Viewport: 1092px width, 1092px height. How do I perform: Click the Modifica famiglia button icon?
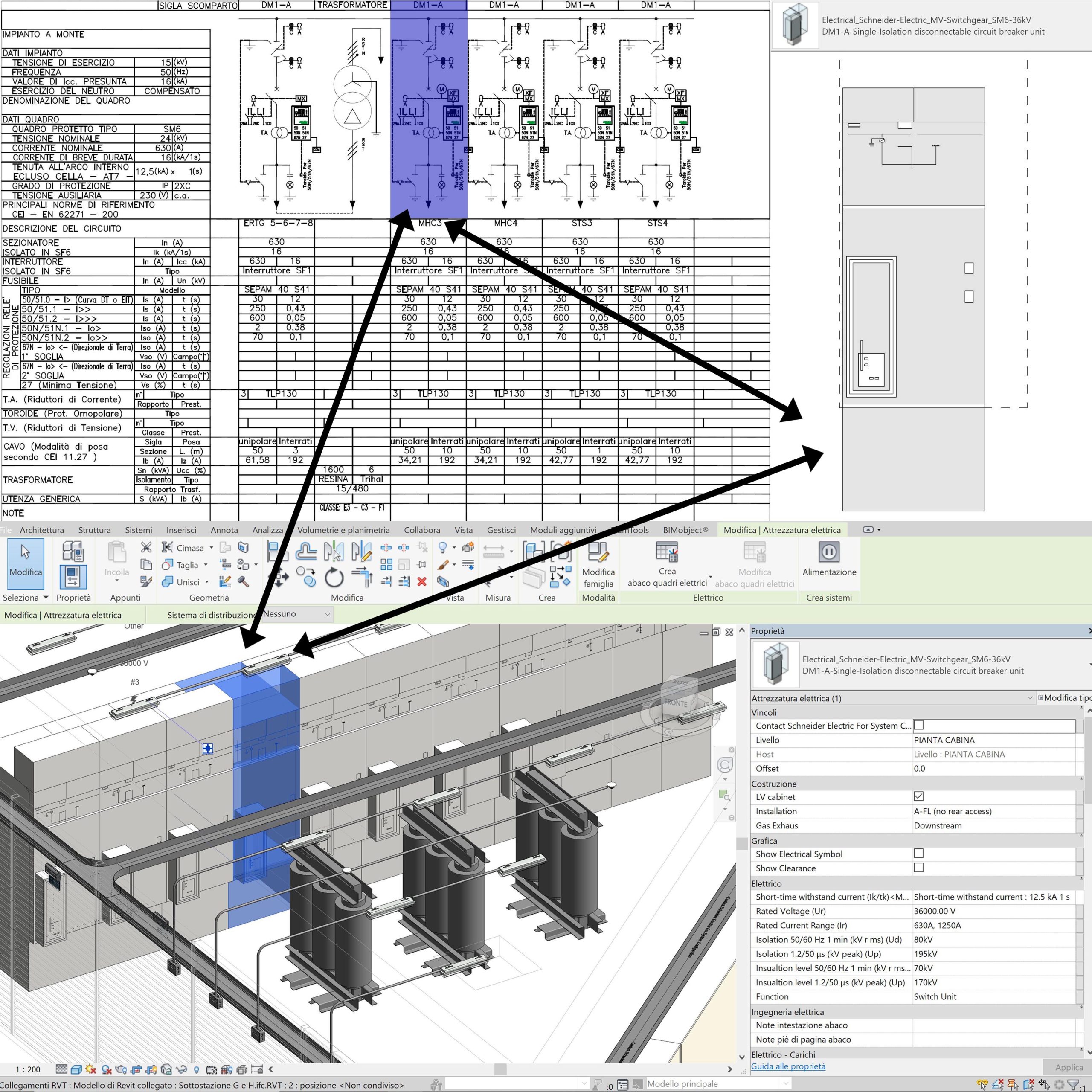click(598, 552)
